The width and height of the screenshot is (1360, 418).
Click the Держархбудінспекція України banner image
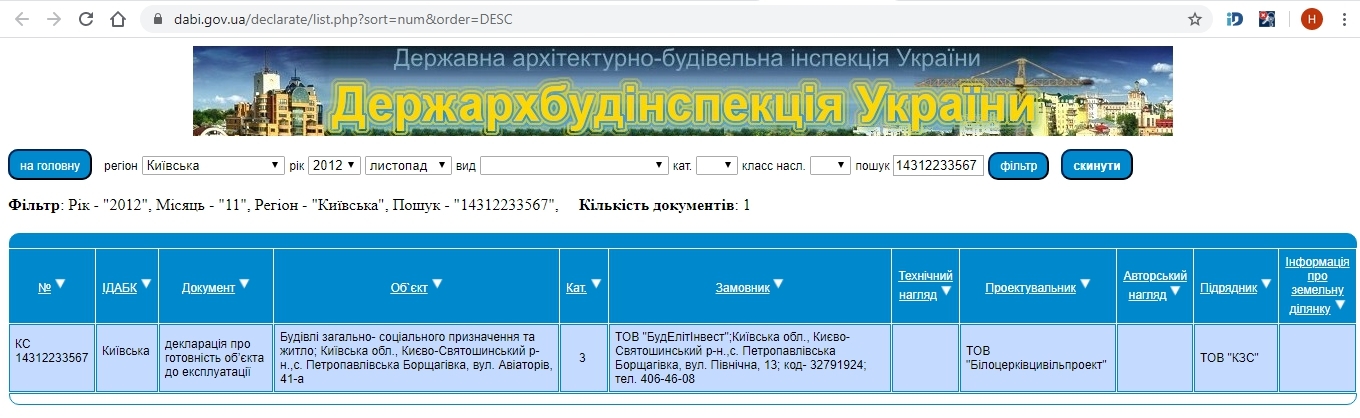pyautogui.click(x=683, y=91)
